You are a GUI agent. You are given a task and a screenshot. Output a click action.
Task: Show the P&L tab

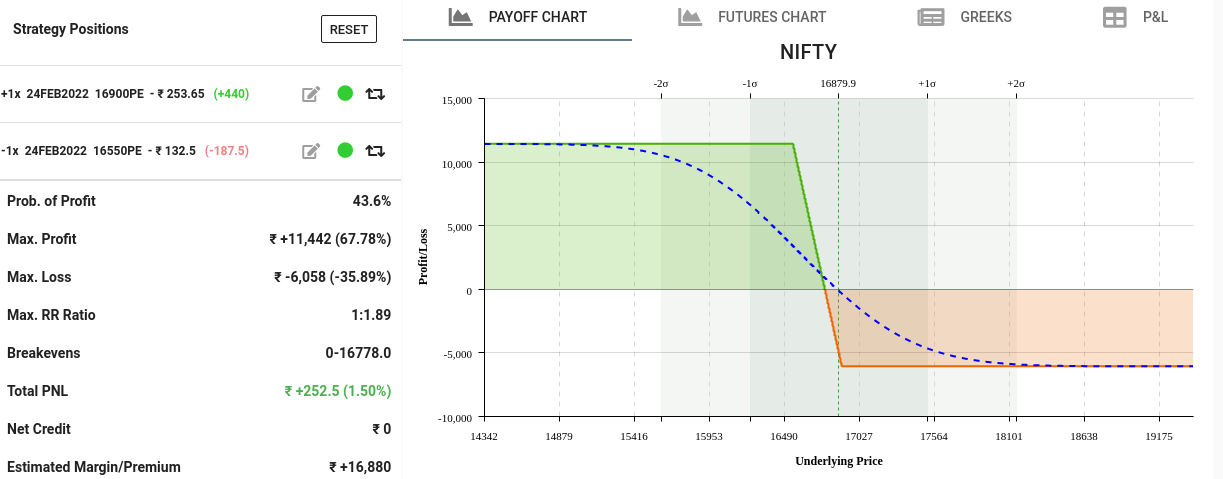(1155, 17)
